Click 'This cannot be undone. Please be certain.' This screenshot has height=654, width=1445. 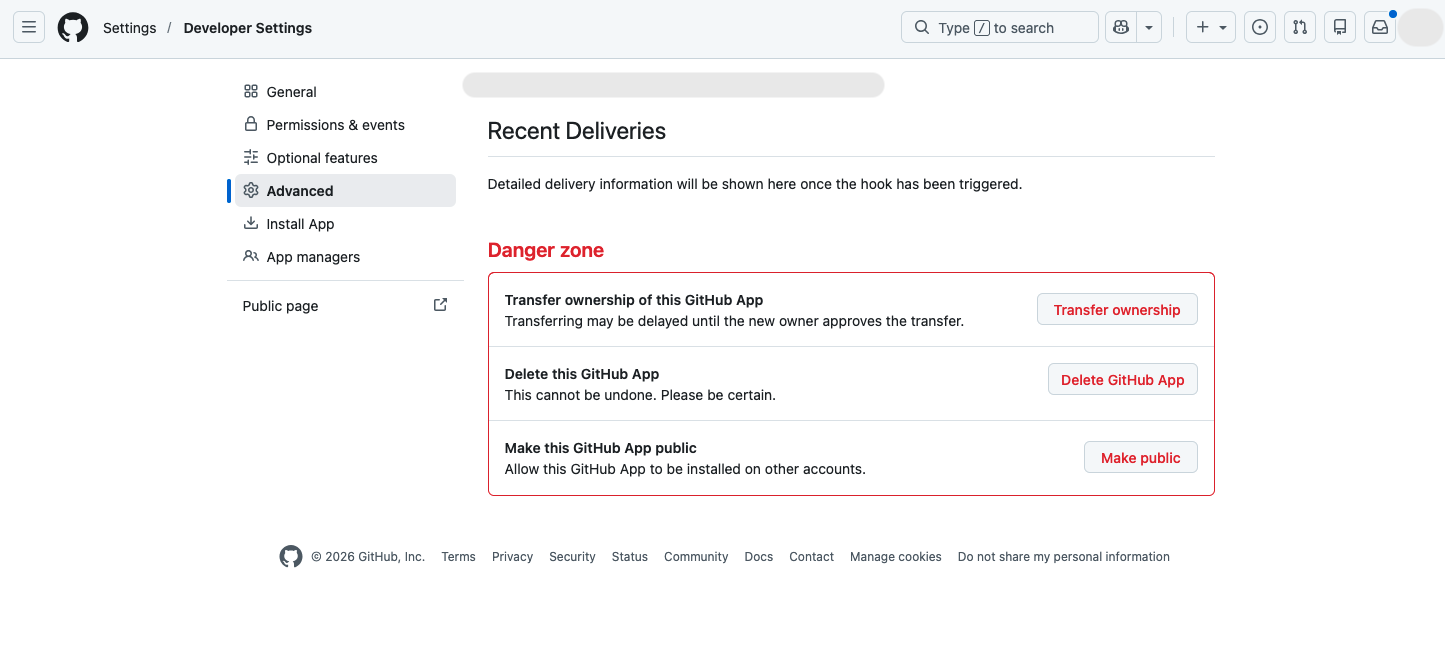click(640, 395)
